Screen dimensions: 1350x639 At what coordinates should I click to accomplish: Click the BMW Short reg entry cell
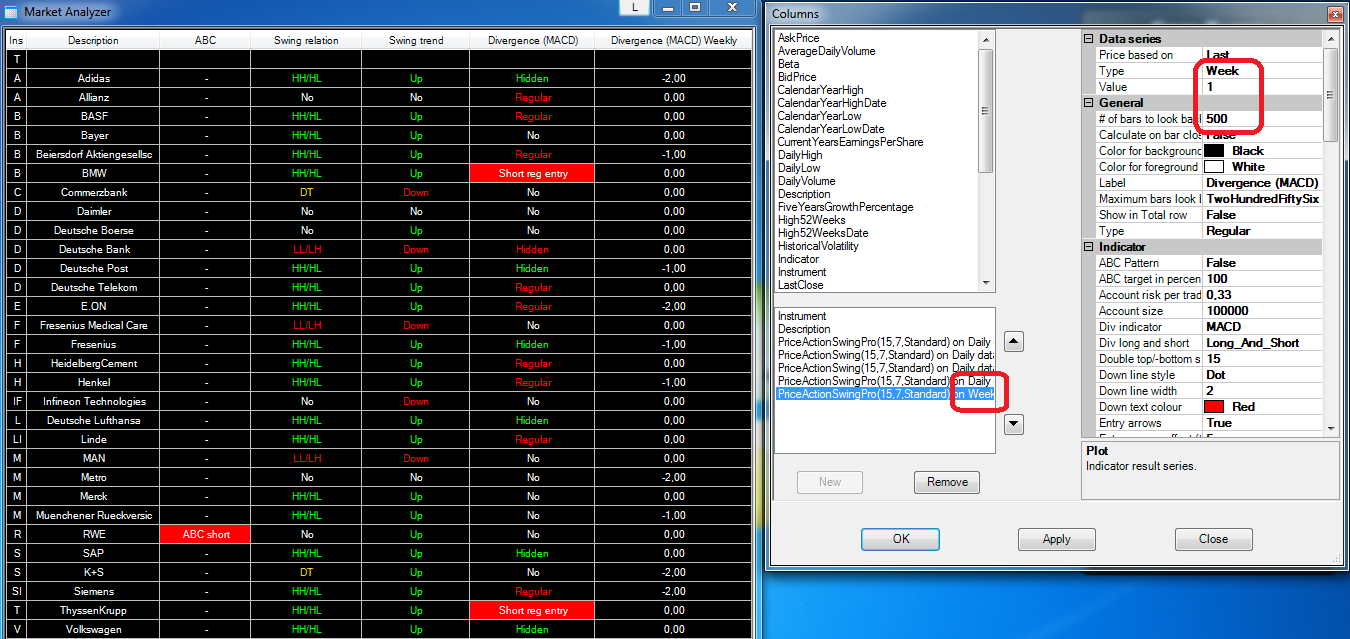(x=532, y=173)
